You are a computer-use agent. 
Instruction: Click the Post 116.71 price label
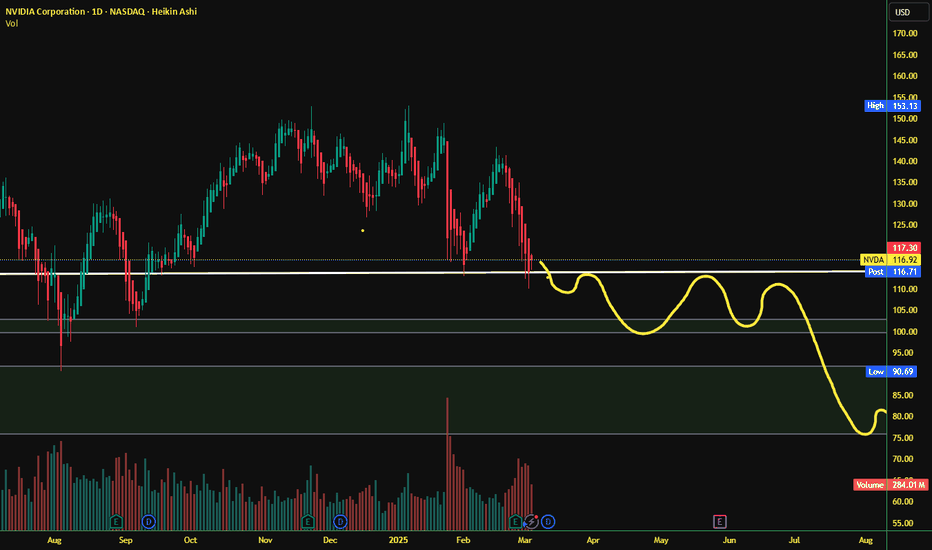pyautogui.click(x=892, y=272)
